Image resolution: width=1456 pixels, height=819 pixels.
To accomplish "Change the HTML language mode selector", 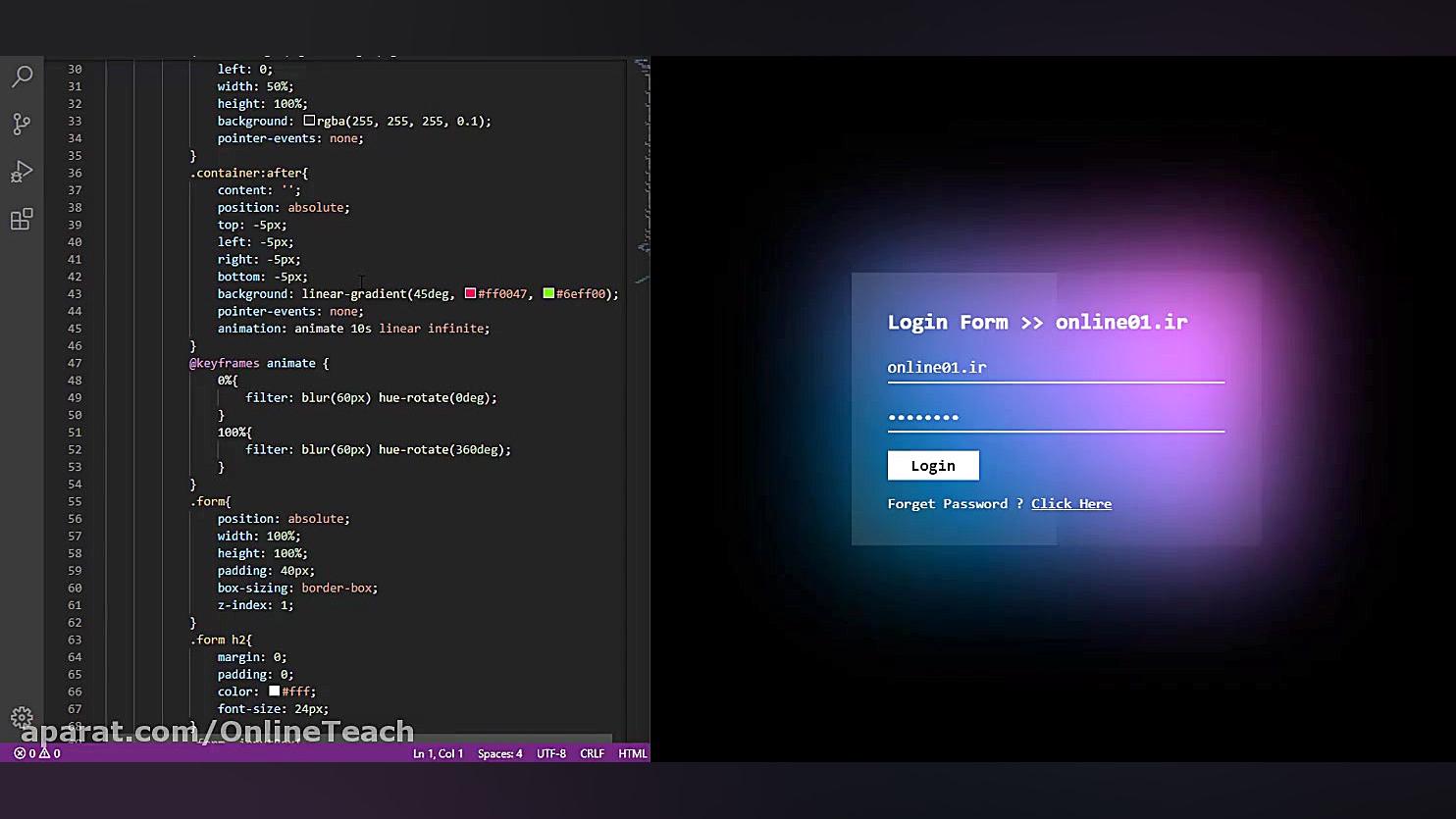I will click(633, 753).
